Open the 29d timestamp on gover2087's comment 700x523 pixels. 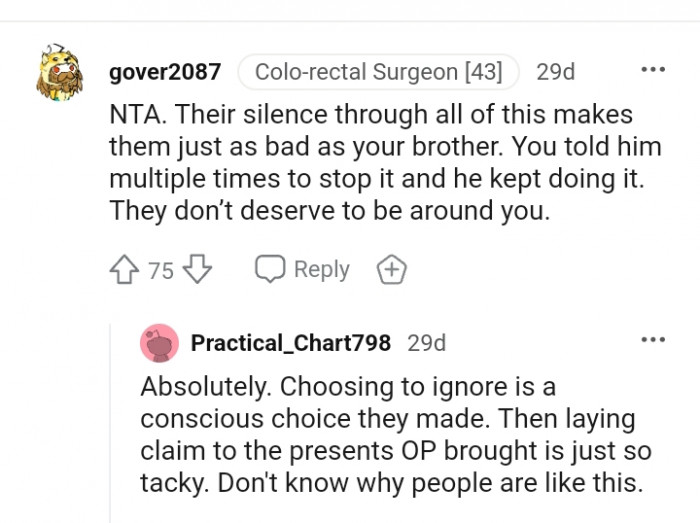coord(555,72)
